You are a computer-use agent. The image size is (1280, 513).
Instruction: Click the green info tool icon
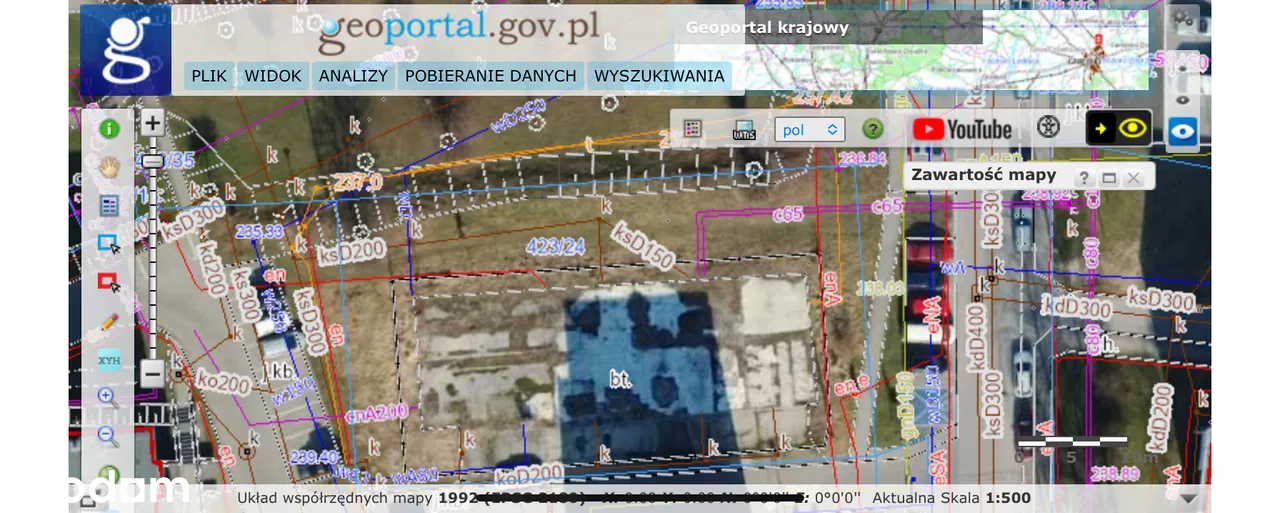[108, 129]
